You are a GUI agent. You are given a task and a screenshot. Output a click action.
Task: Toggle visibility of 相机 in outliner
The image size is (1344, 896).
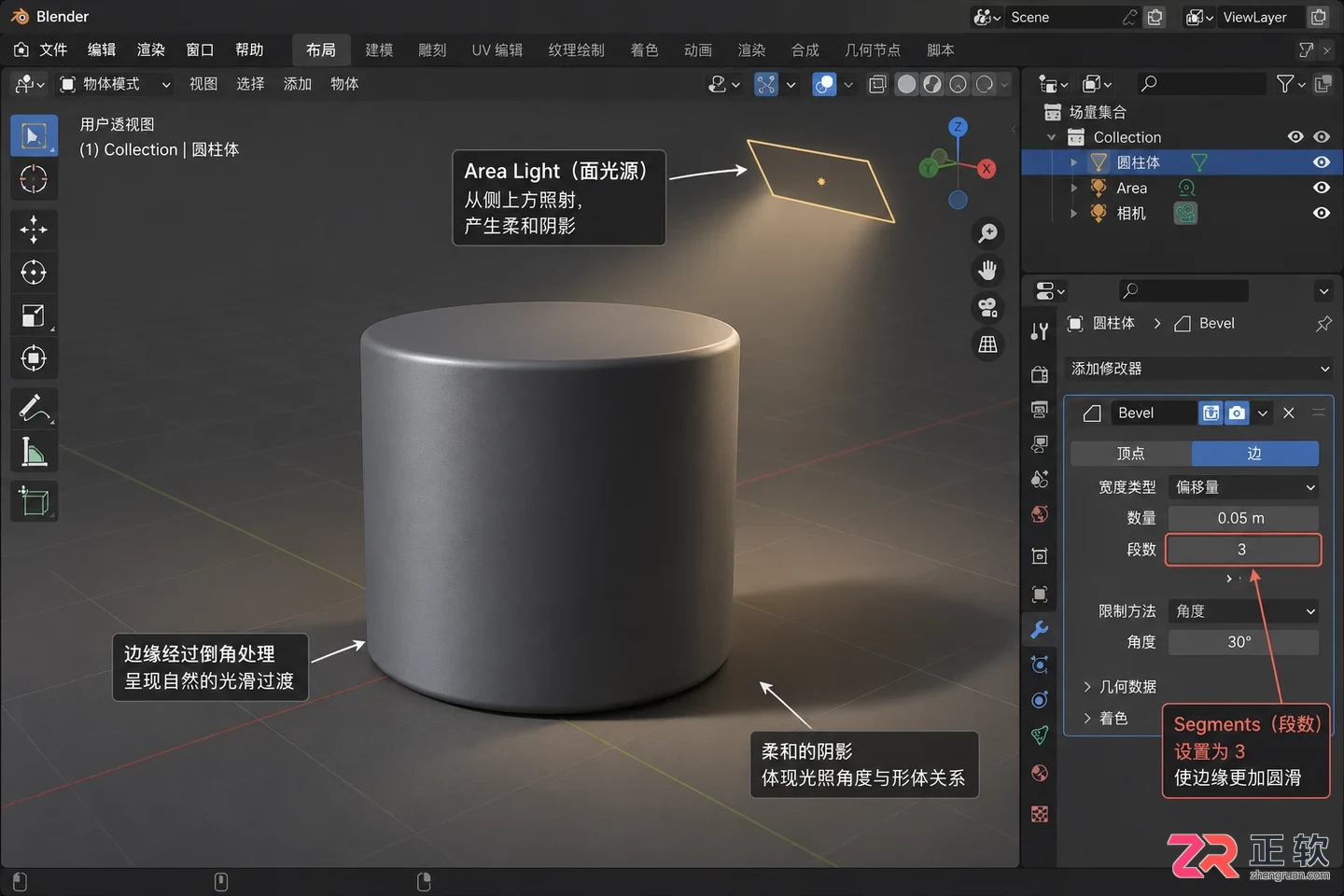point(1322,213)
